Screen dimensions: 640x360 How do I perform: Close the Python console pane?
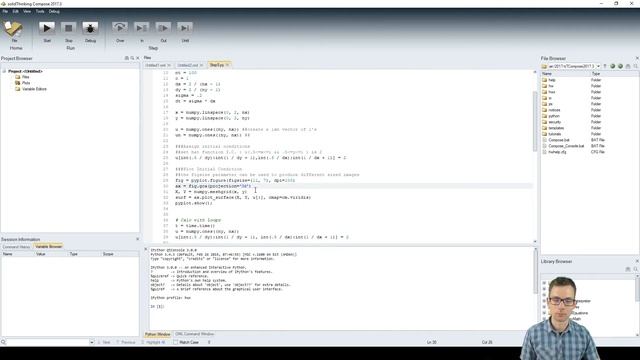tap(146, 249)
